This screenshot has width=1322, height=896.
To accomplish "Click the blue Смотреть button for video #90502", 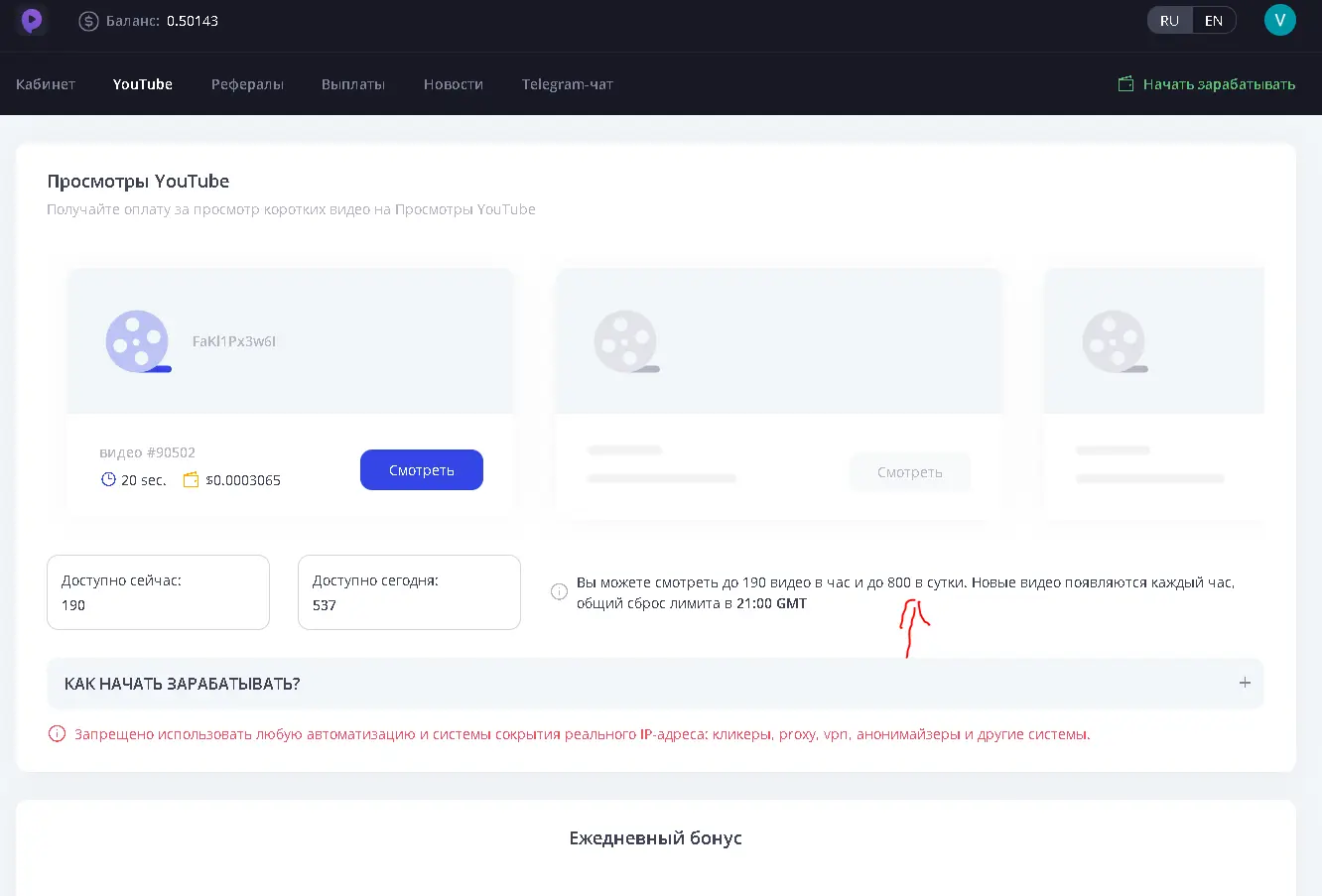I will point(422,470).
